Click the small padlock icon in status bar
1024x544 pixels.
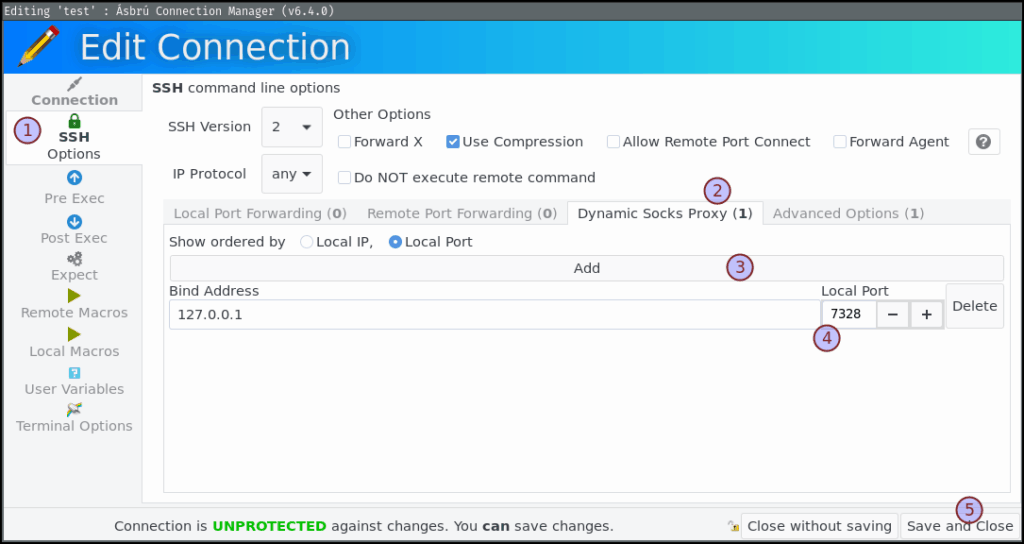(734, 526)
